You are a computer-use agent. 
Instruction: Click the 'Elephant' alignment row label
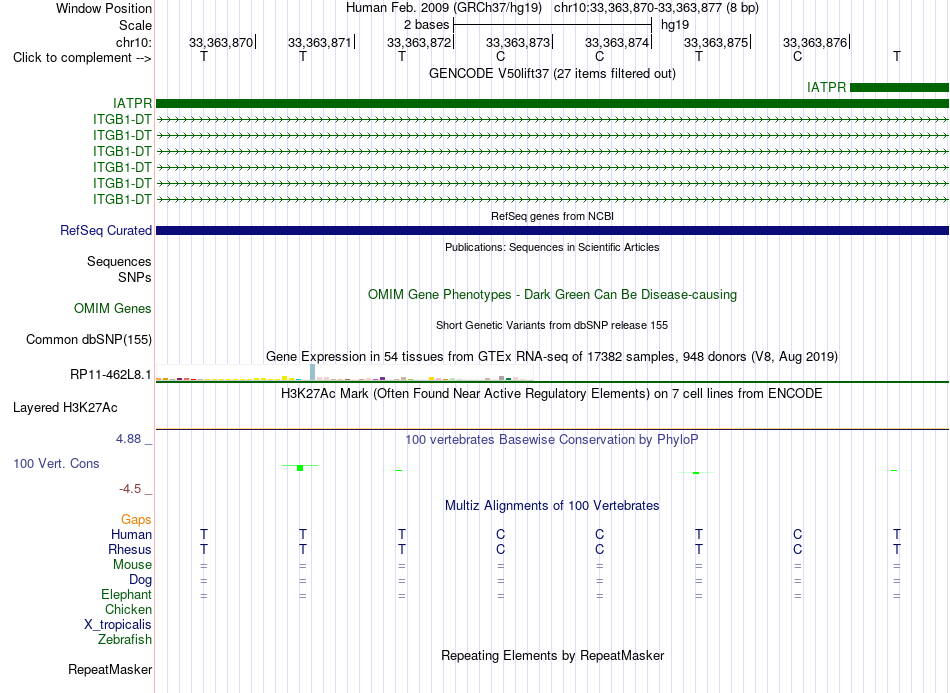(x=127, y=594)
